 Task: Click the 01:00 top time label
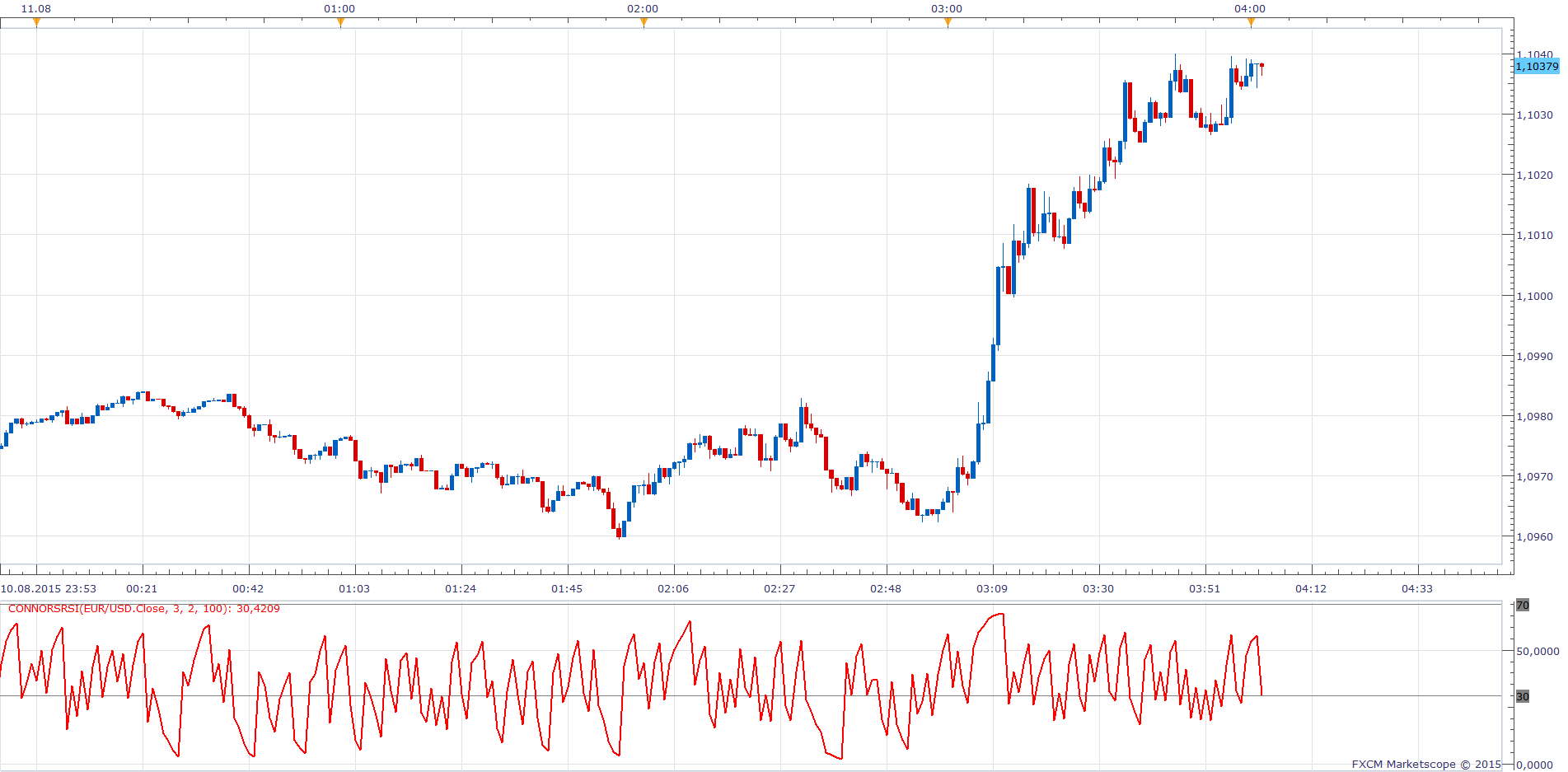339,8
